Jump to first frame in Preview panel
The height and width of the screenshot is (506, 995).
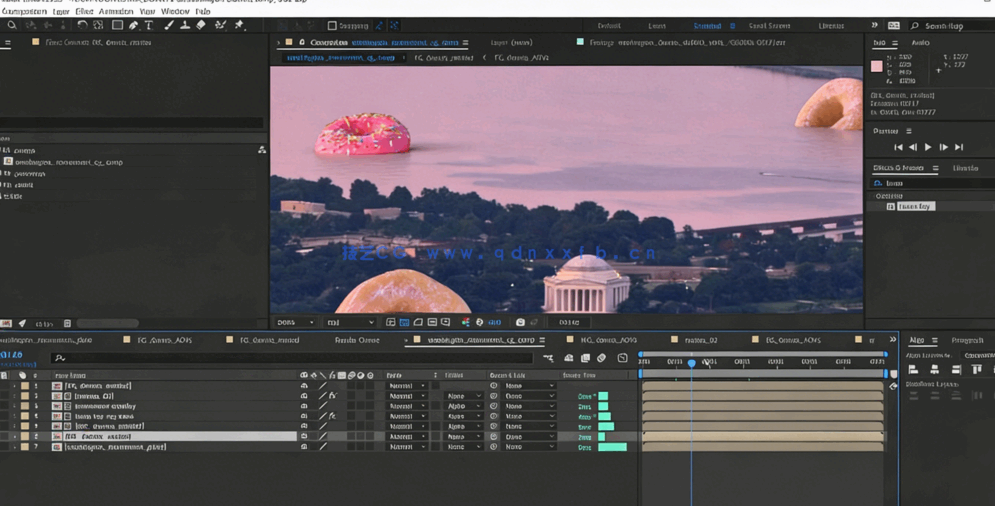point(898,147)
